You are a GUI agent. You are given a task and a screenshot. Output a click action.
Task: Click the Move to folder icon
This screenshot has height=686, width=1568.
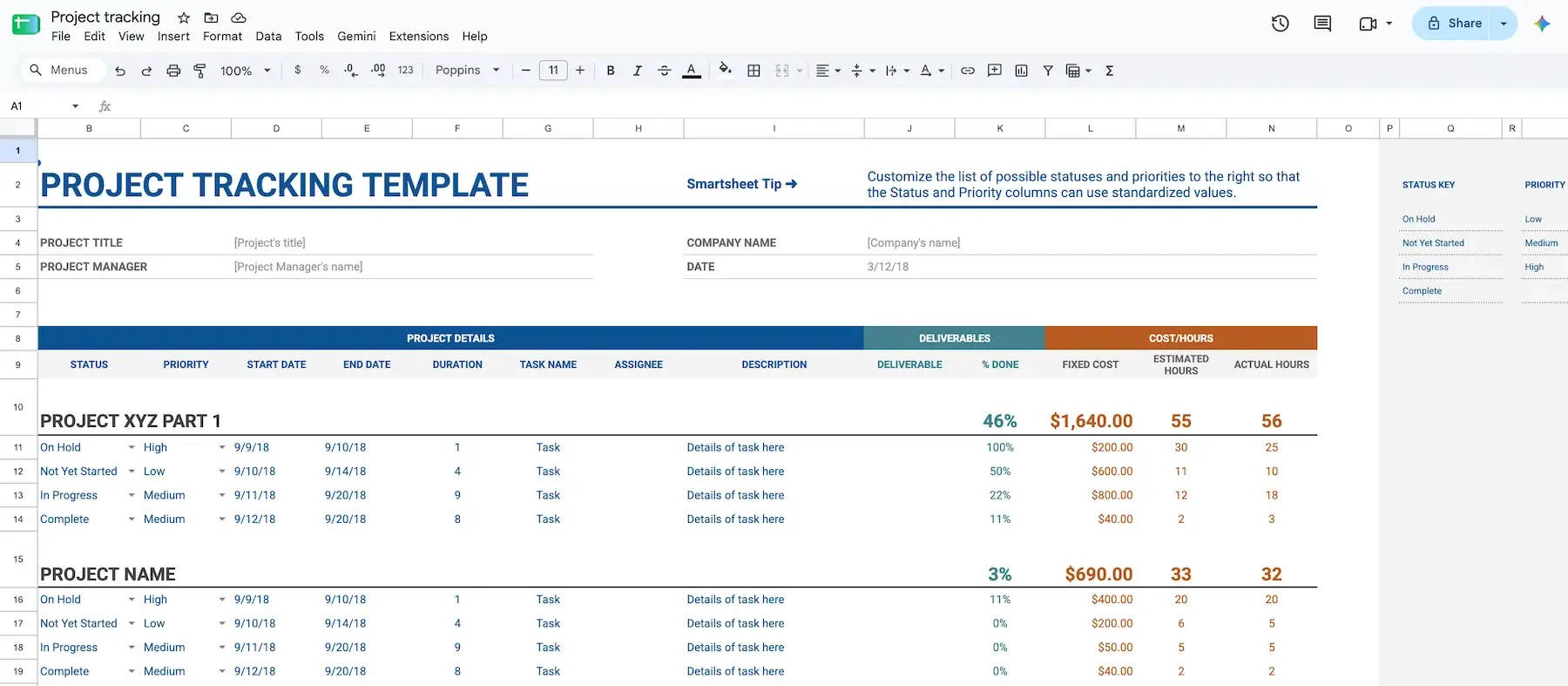point(211,17)
